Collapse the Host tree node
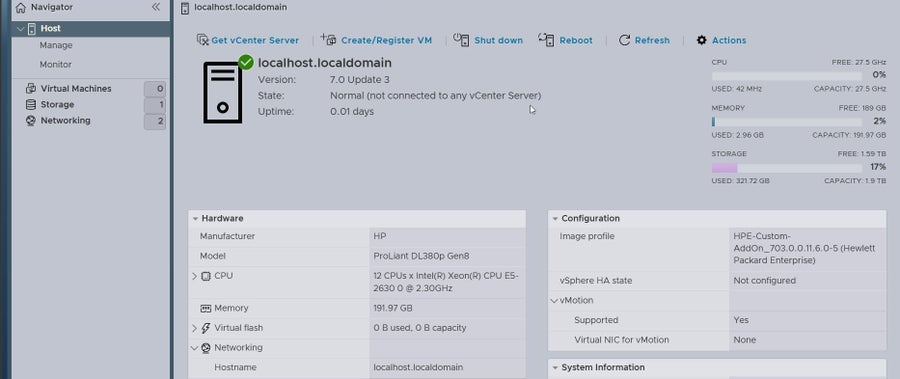 tap(21, 28)
